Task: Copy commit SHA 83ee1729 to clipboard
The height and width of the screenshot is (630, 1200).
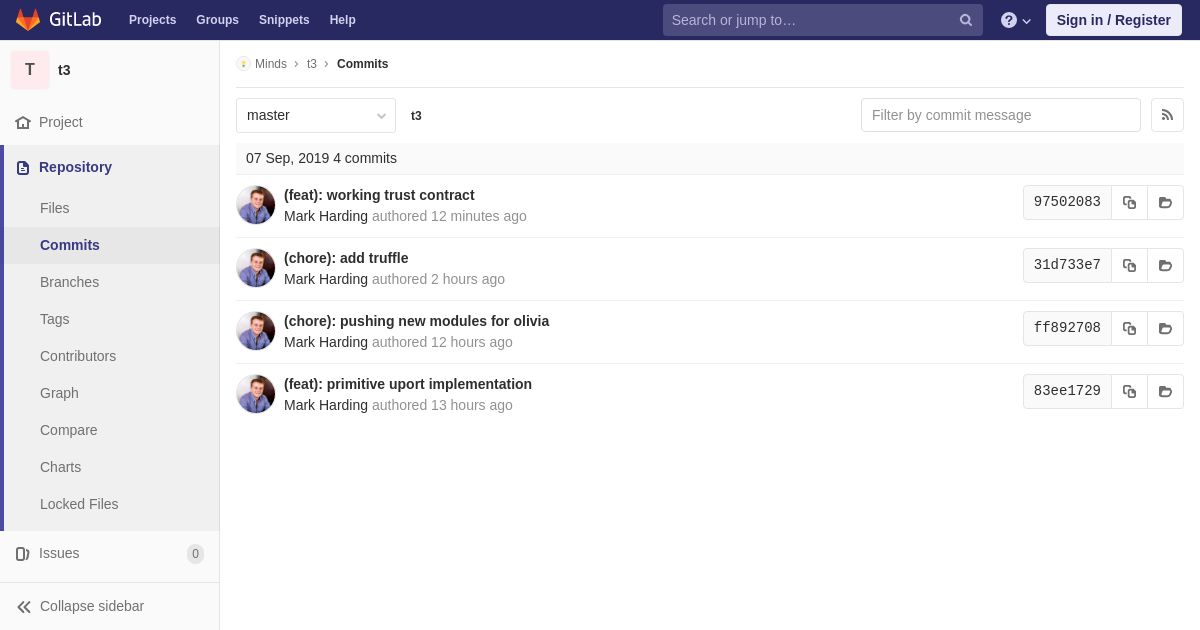Action: pos(1129,391)
